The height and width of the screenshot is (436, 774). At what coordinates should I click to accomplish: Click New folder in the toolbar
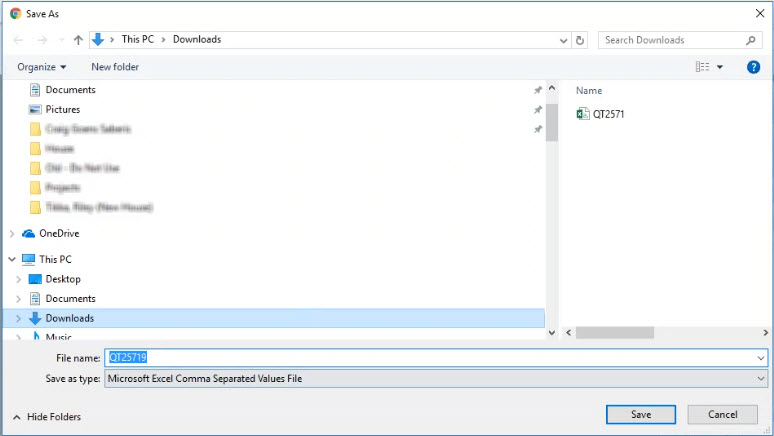tap(115, 67)
